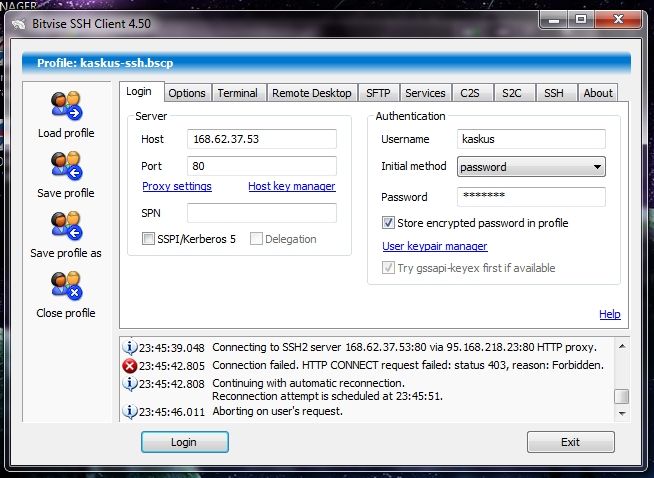The height and width of the screenshot is (478, 654).
Task: Open the Initial method dropdown
Action: 531,167
